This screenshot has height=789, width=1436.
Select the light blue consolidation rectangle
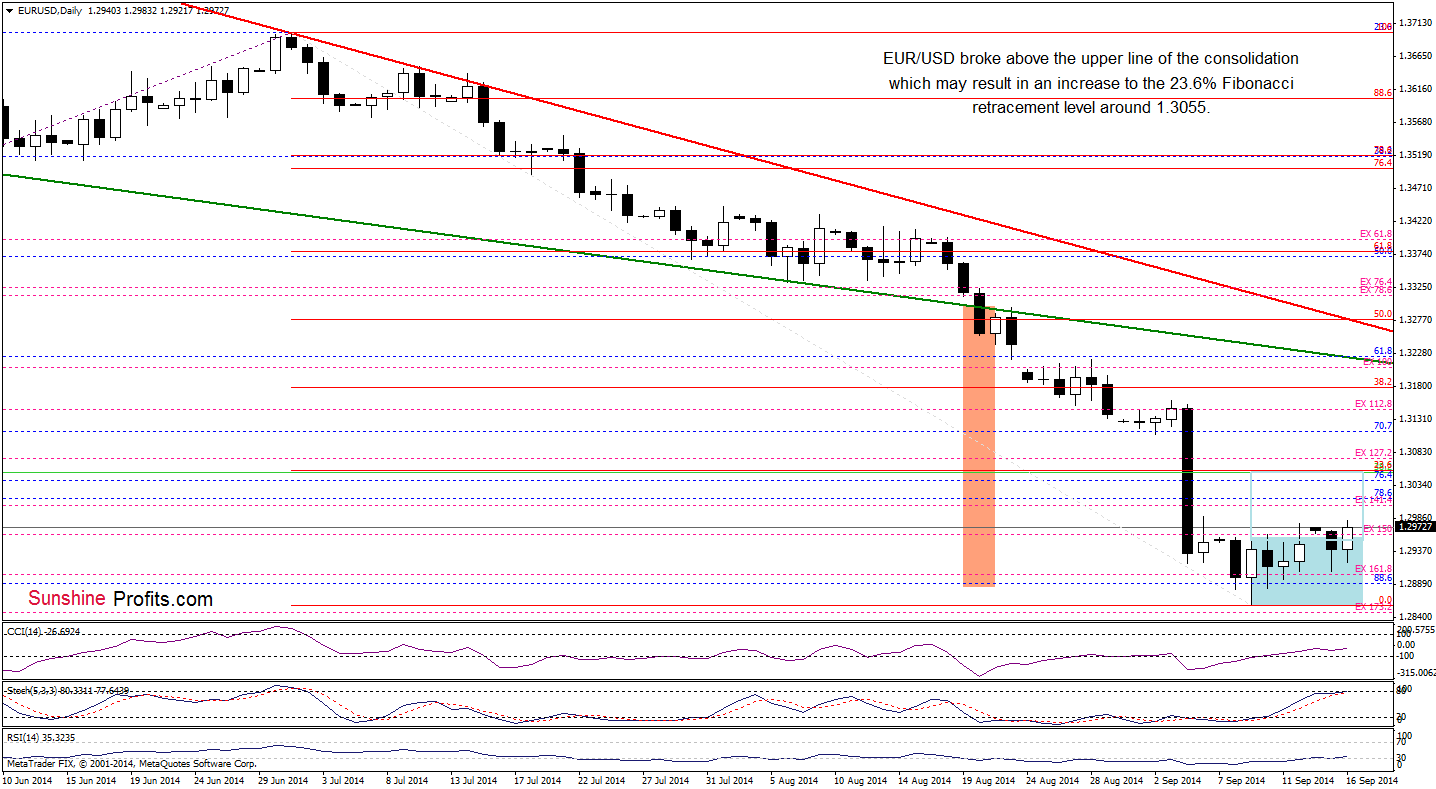pyautogui.click(x=1306, y=571)
